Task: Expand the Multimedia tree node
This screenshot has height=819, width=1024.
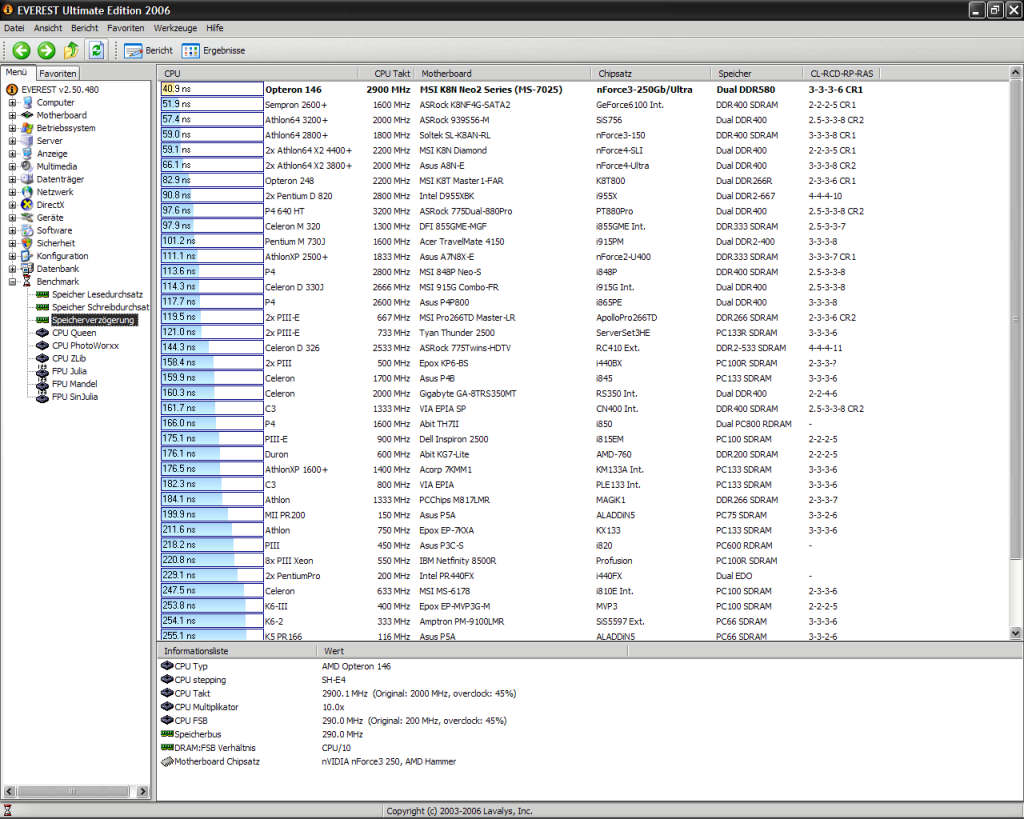Action: tap(12, 167)
